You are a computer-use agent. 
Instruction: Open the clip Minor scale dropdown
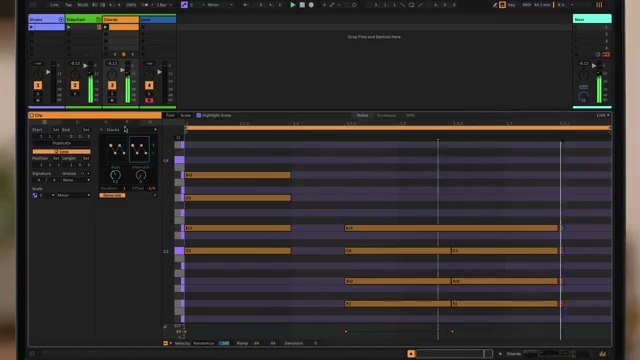pyautogui.click(x=73, y=195)
